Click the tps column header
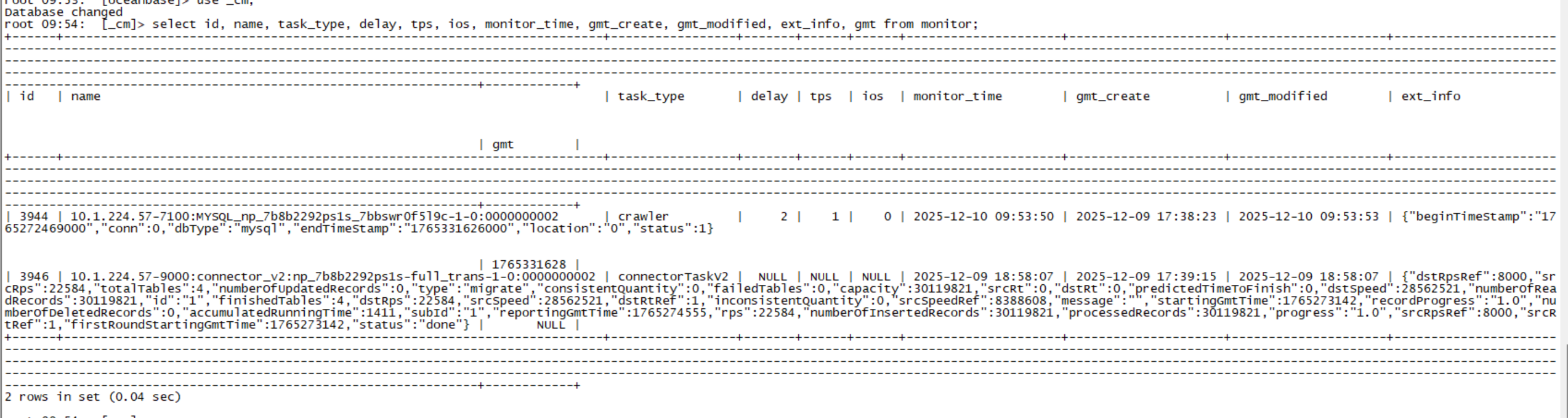The width and height of the screenshot is (1568, 418). (x=820, y=96)
